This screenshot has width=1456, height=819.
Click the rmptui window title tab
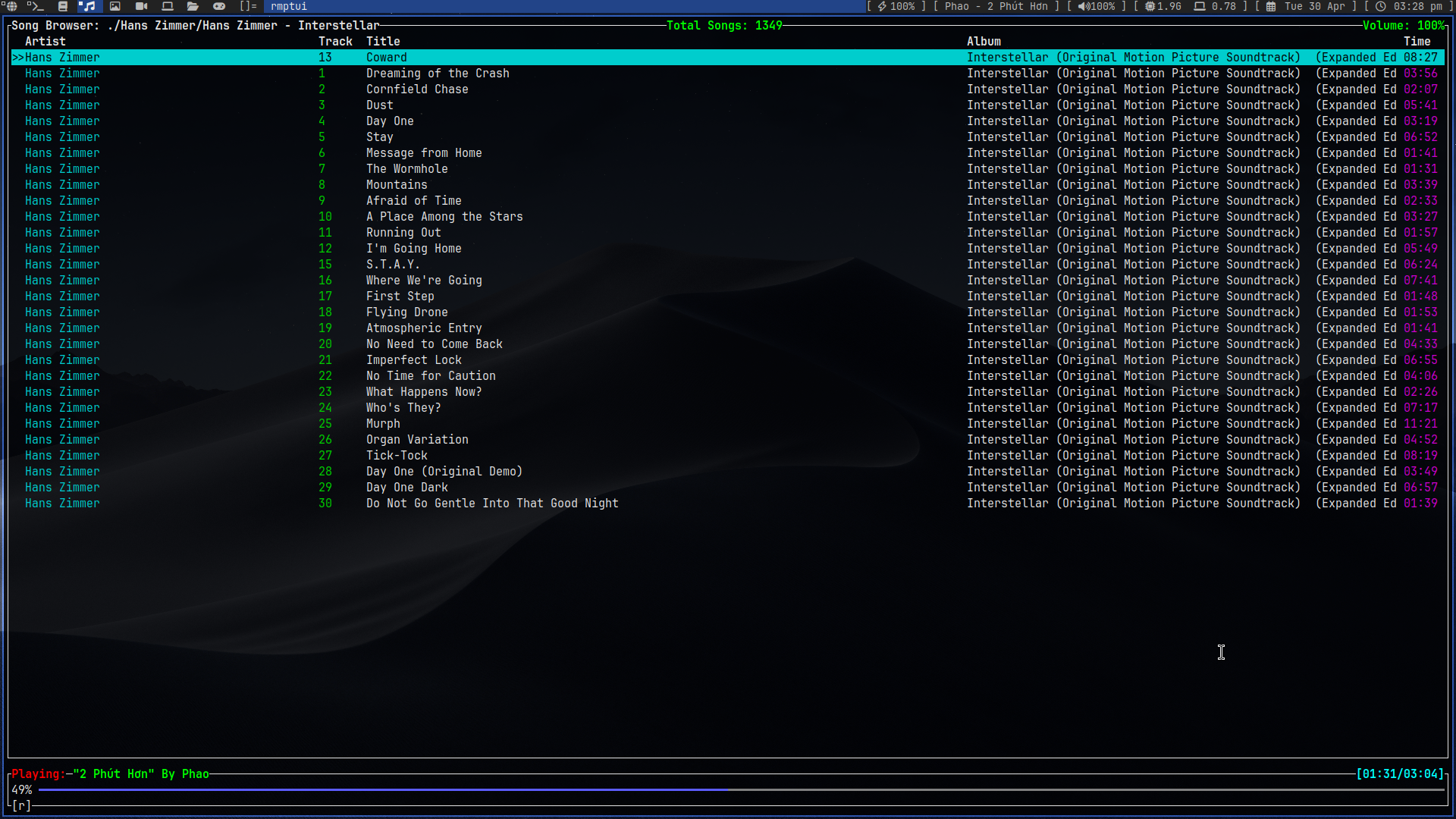(x=289, y=6)
